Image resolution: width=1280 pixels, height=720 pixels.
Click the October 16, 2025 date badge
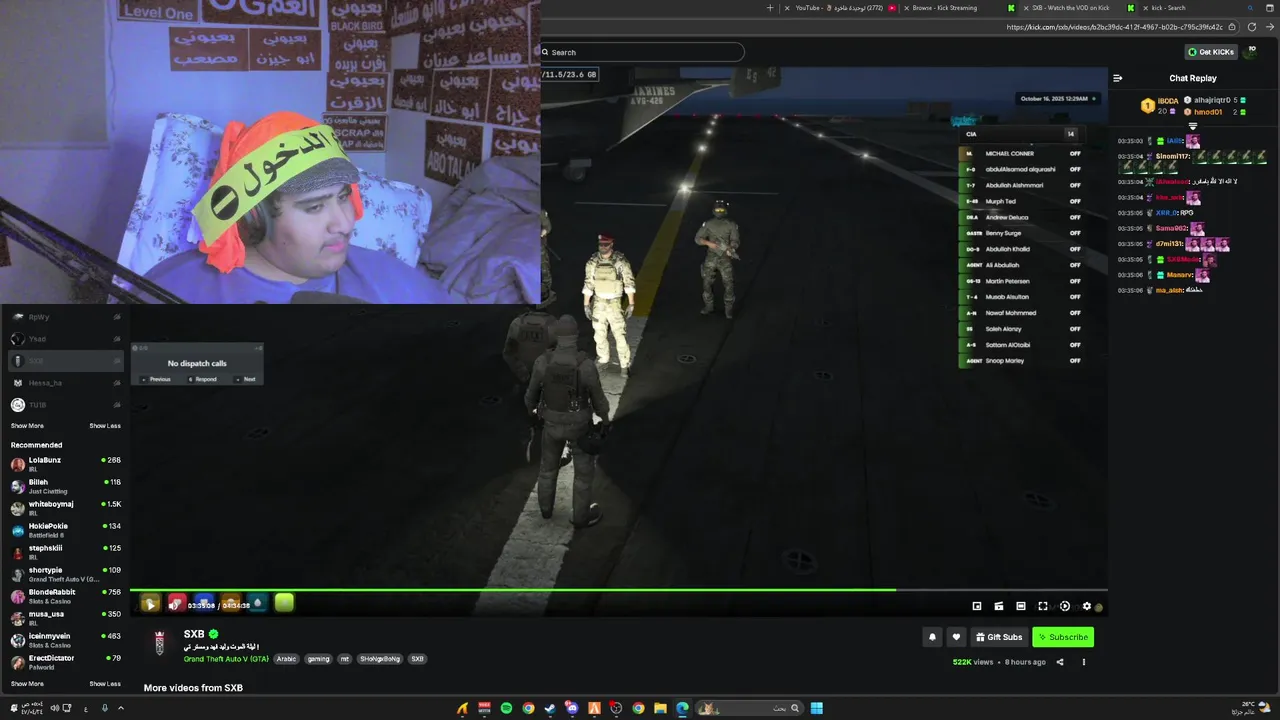pos(1058,99)
